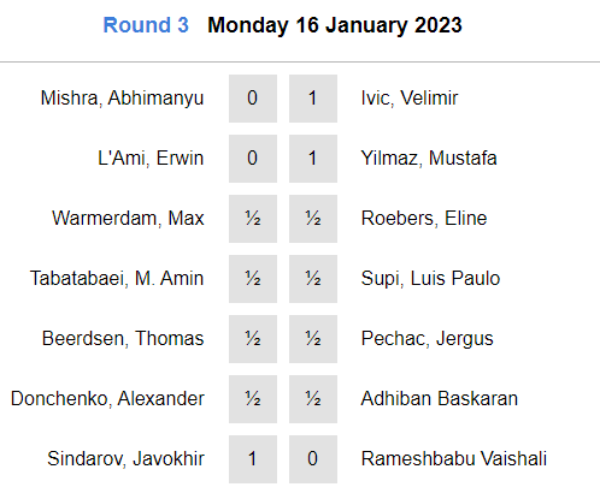Select player Rameshbabu Vaishali
Screen dimensions: 600x493
point(454,459)
